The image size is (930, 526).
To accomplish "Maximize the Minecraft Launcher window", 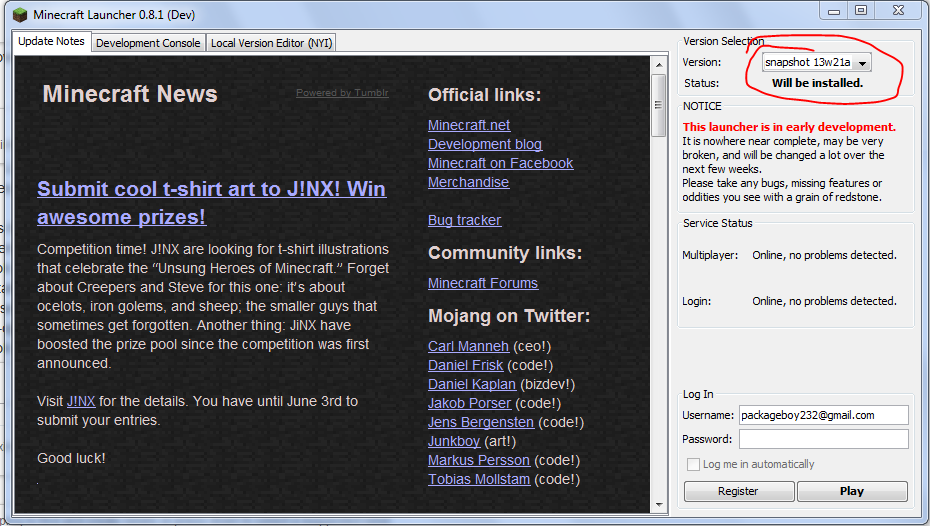I will (861, 11).
